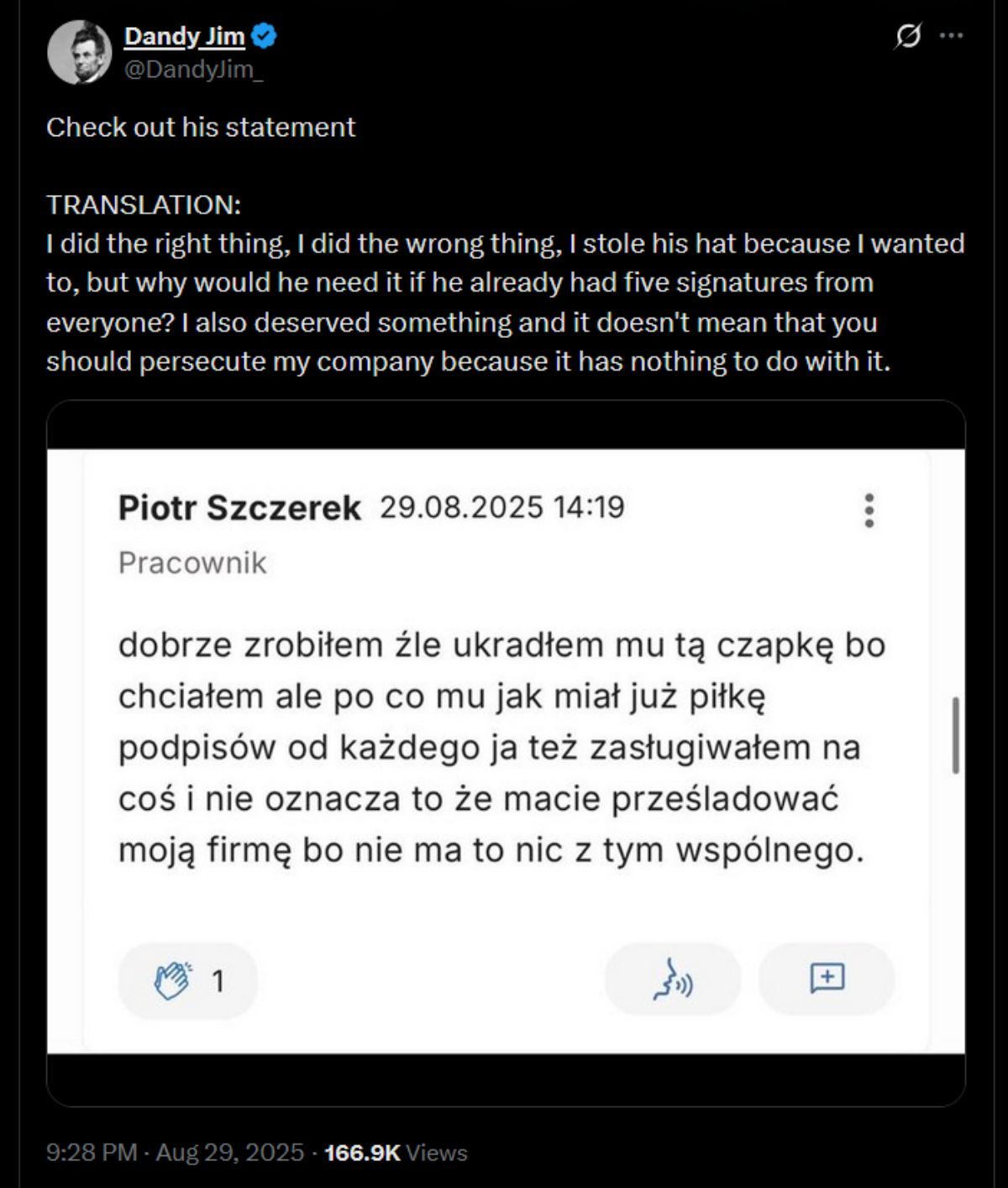The height and width of the screenshot is (1188, 1008).
Task: Click the add comment icon
Action: pos(827,979)
